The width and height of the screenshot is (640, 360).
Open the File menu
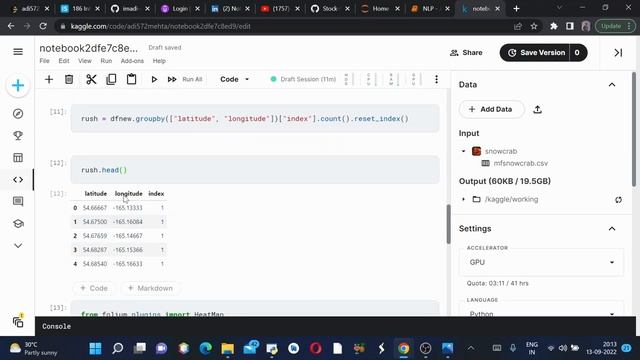click(x=44, y=61)
